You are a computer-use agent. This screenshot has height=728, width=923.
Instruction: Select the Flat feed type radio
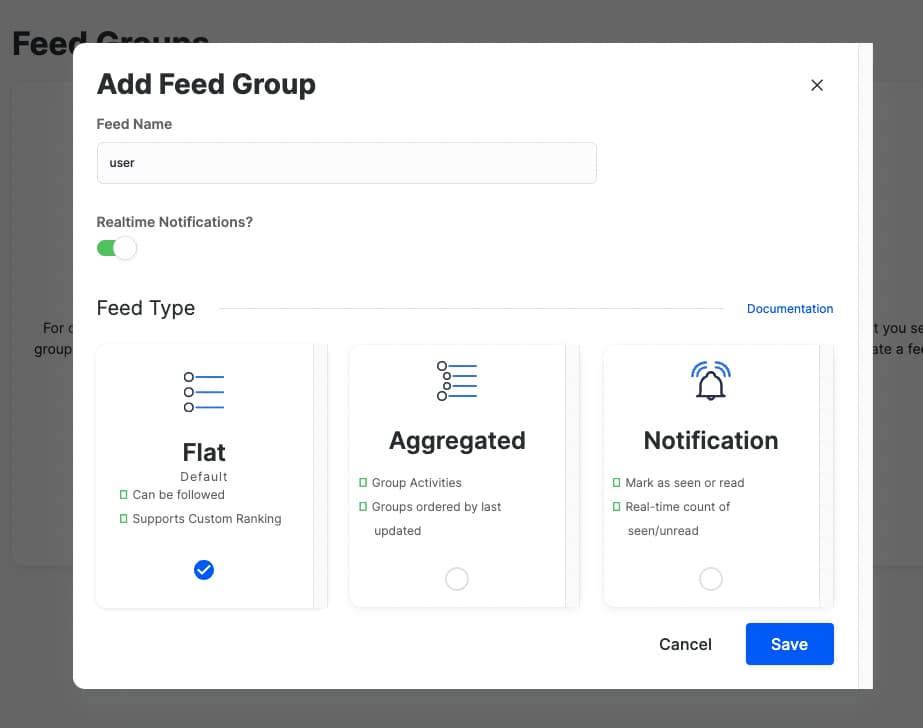tap(204, 570)
